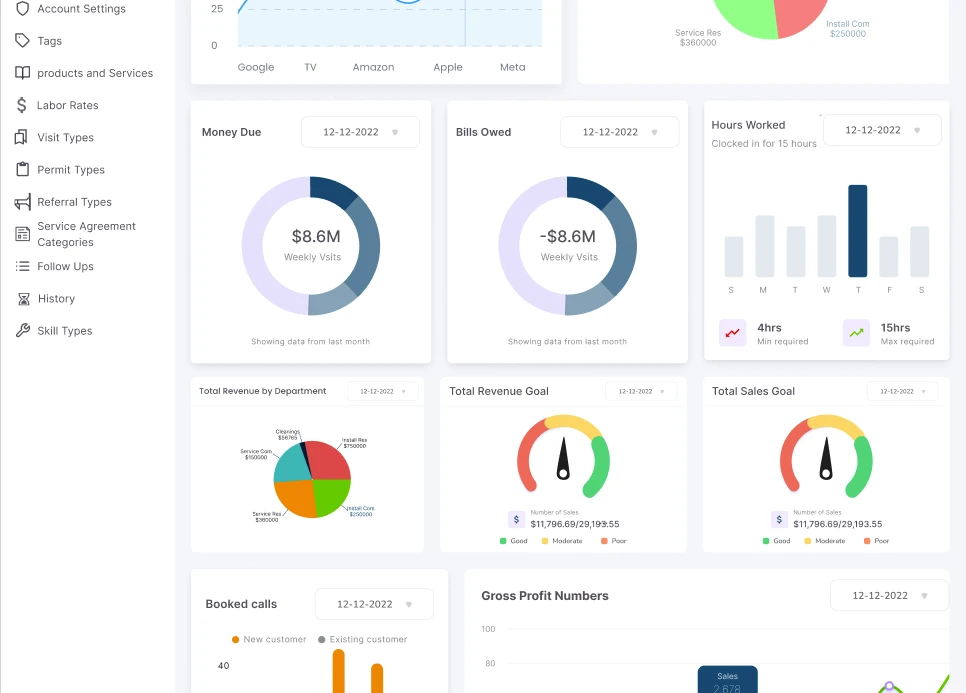
Task: Open Account Settings menu item
Action: pos(81,9)
